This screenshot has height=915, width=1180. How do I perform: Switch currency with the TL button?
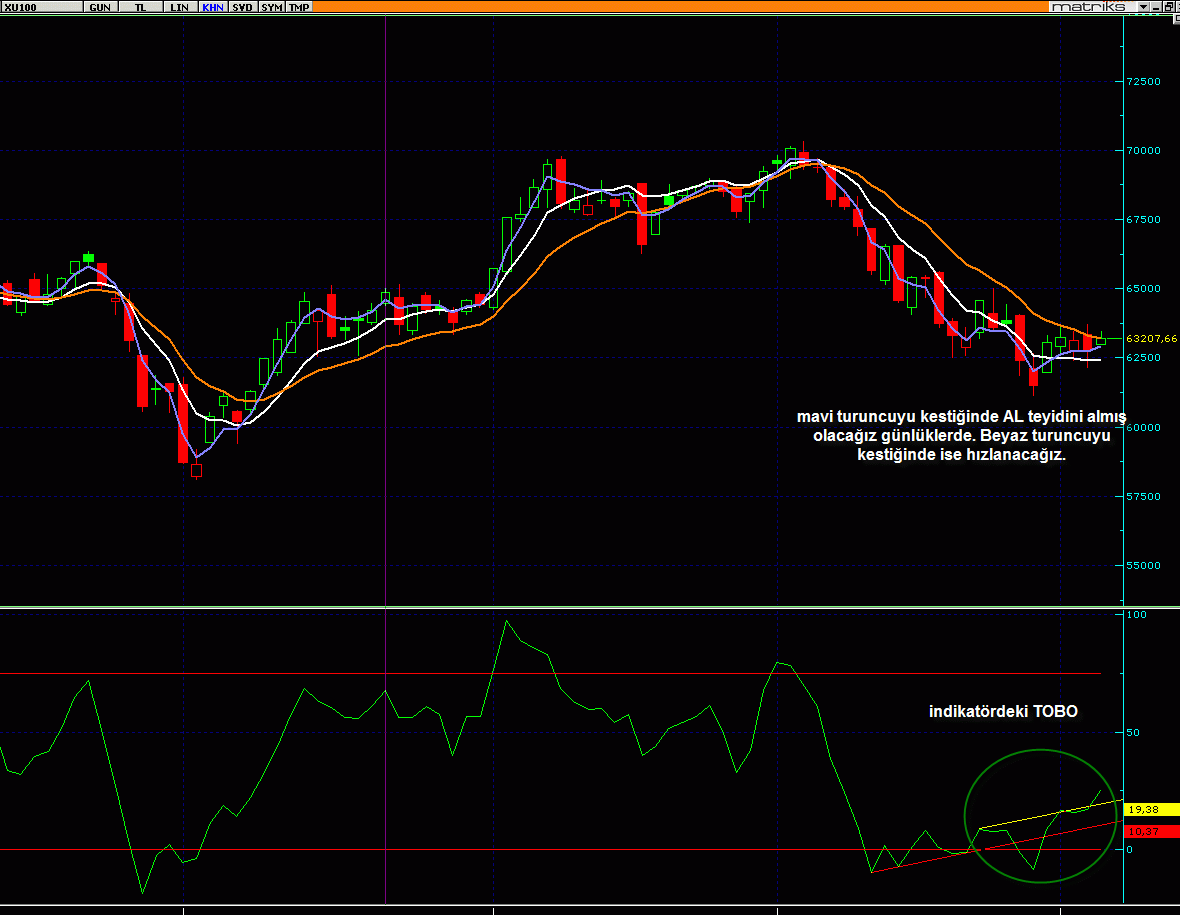(139, 7)
